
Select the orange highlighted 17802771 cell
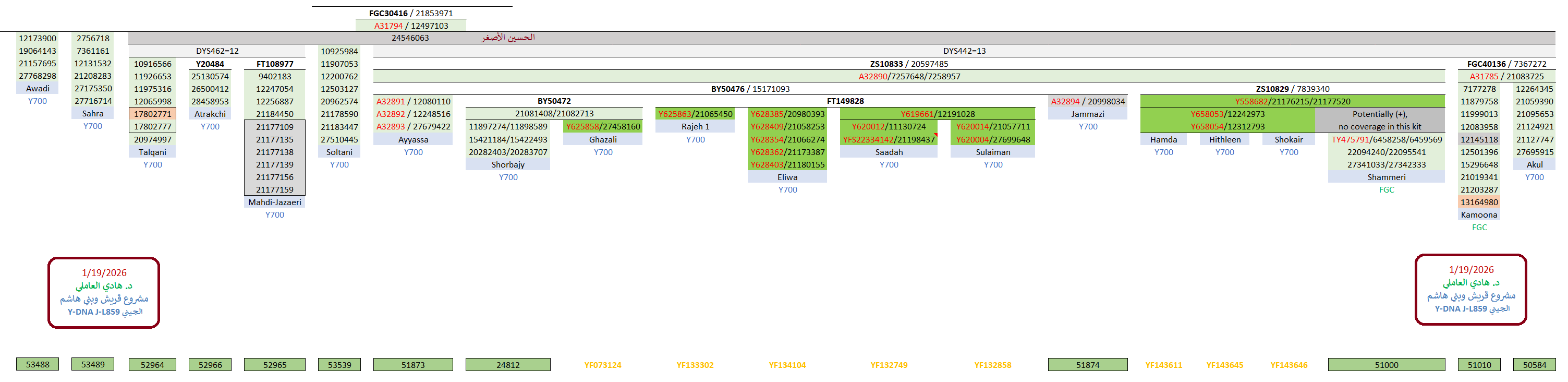pyautogui.click(x=152, y=114)
